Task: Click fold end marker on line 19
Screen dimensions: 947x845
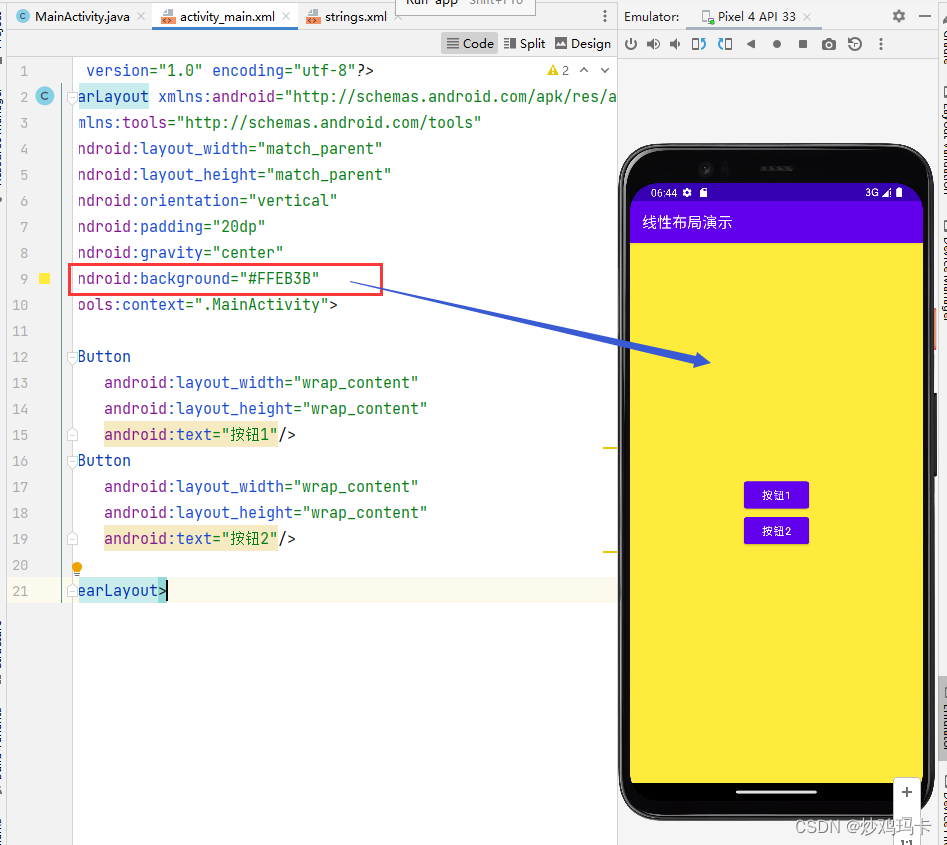Action: (x=72, y=539)
